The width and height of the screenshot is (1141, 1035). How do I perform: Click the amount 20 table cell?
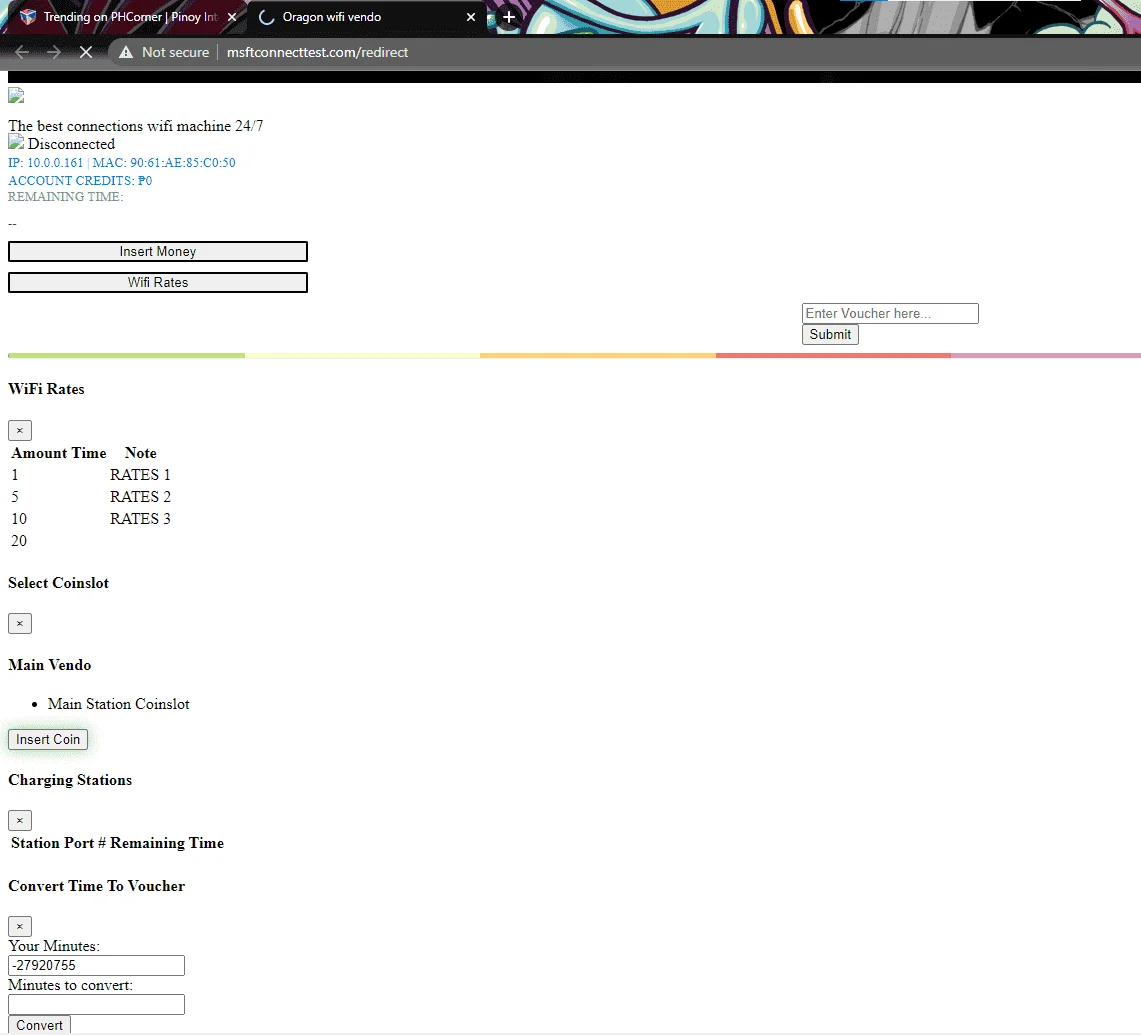19,541
